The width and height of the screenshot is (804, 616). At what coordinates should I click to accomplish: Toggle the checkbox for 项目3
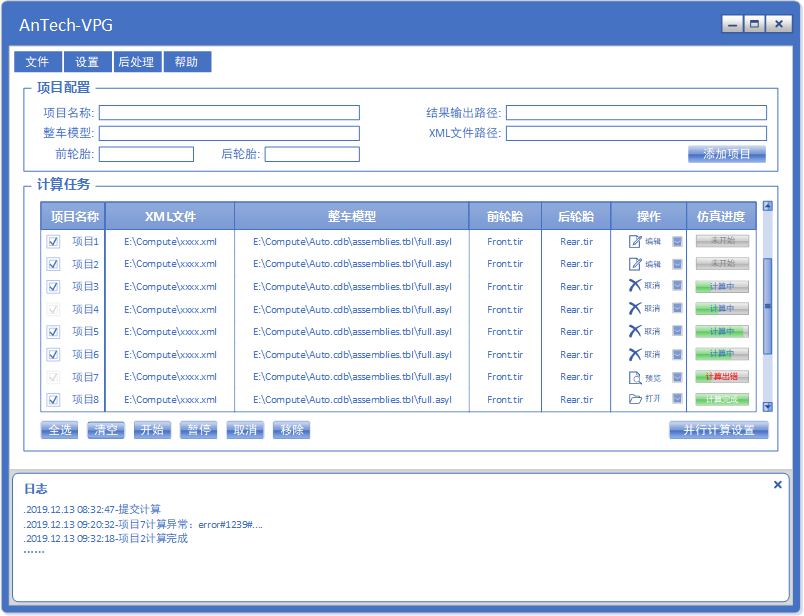point(53,286)
